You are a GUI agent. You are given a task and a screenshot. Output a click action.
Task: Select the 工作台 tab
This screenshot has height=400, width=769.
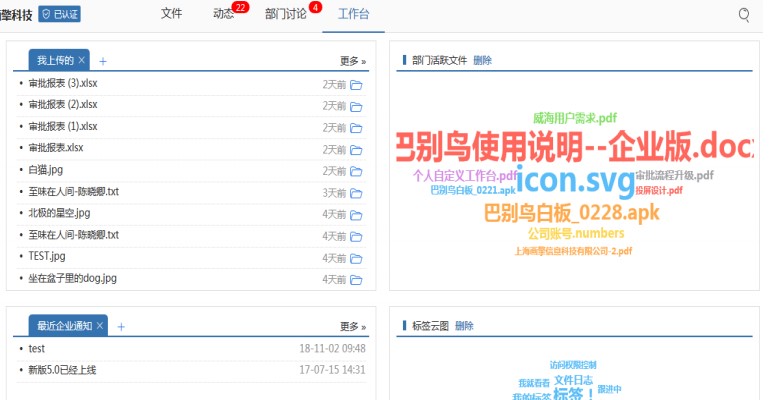pos(353,14)
